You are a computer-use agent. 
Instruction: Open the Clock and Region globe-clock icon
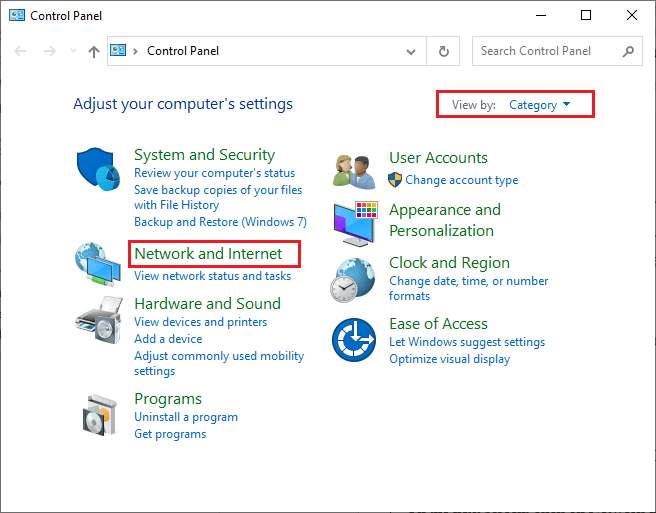353,280
